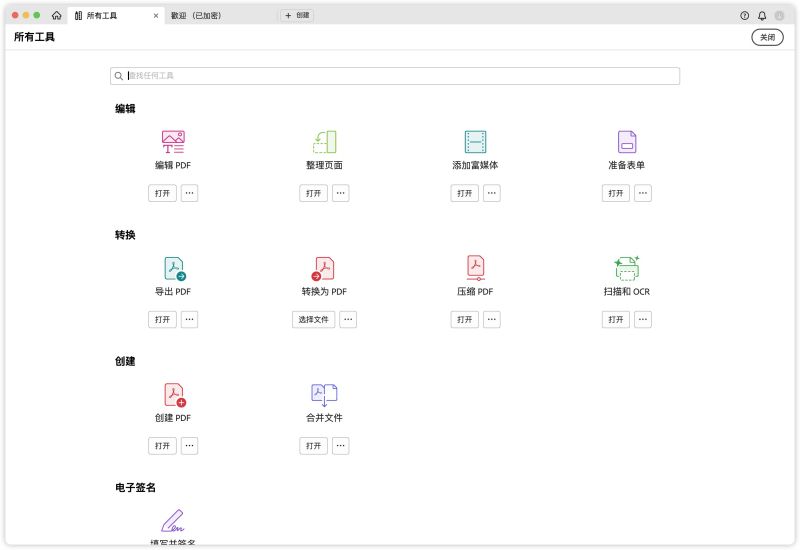This screenshot has width=800, height=550.
Task: Open 编辑 PDF with its 打开 button
Action: point(162,193)
